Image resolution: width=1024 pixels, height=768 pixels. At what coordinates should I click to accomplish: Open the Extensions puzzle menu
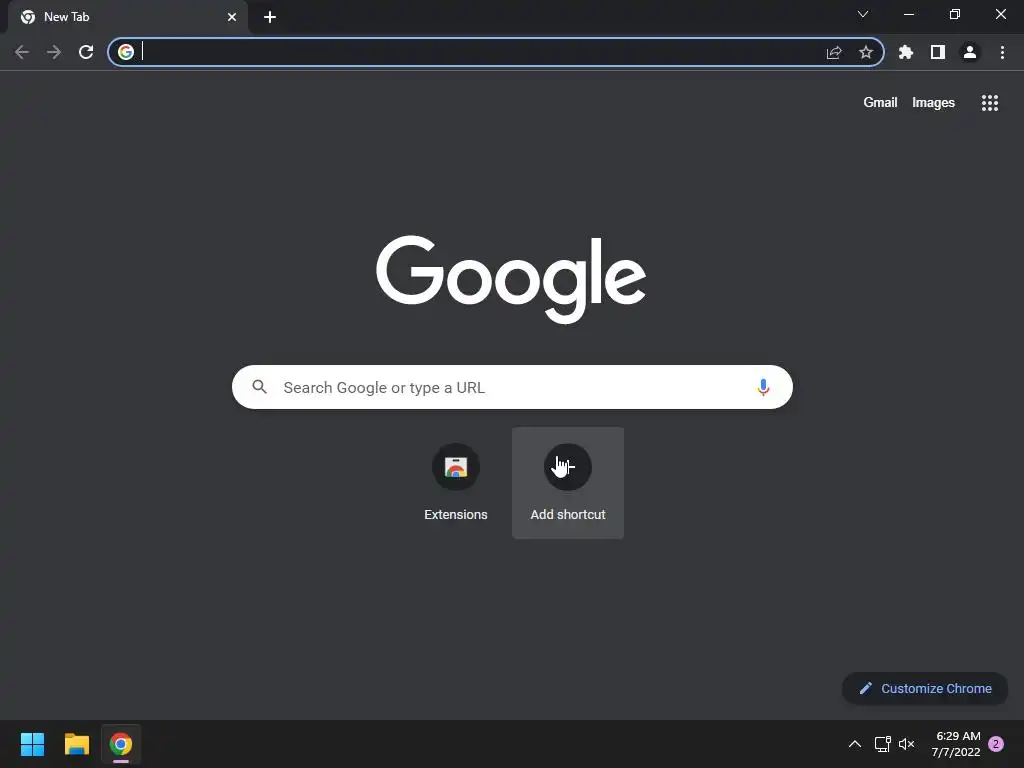pyautogui.click(x=906, y=52)
